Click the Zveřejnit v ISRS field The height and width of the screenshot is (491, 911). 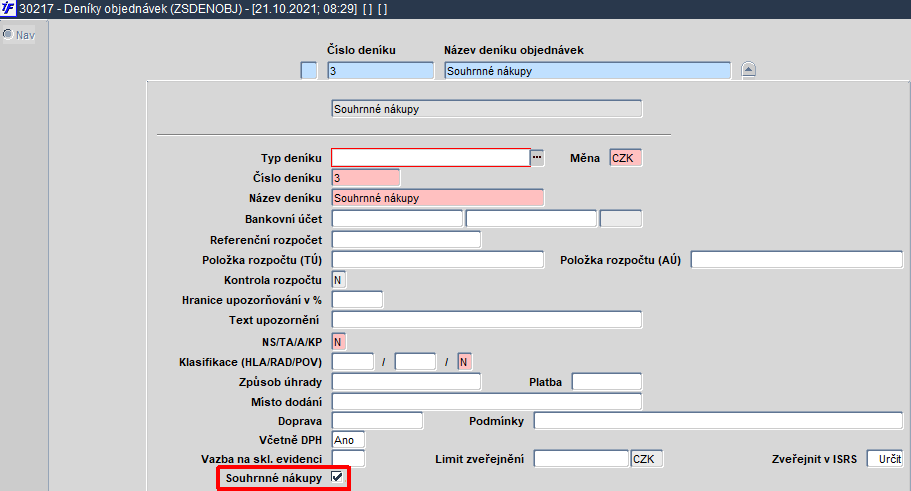[x=884, y=458]
